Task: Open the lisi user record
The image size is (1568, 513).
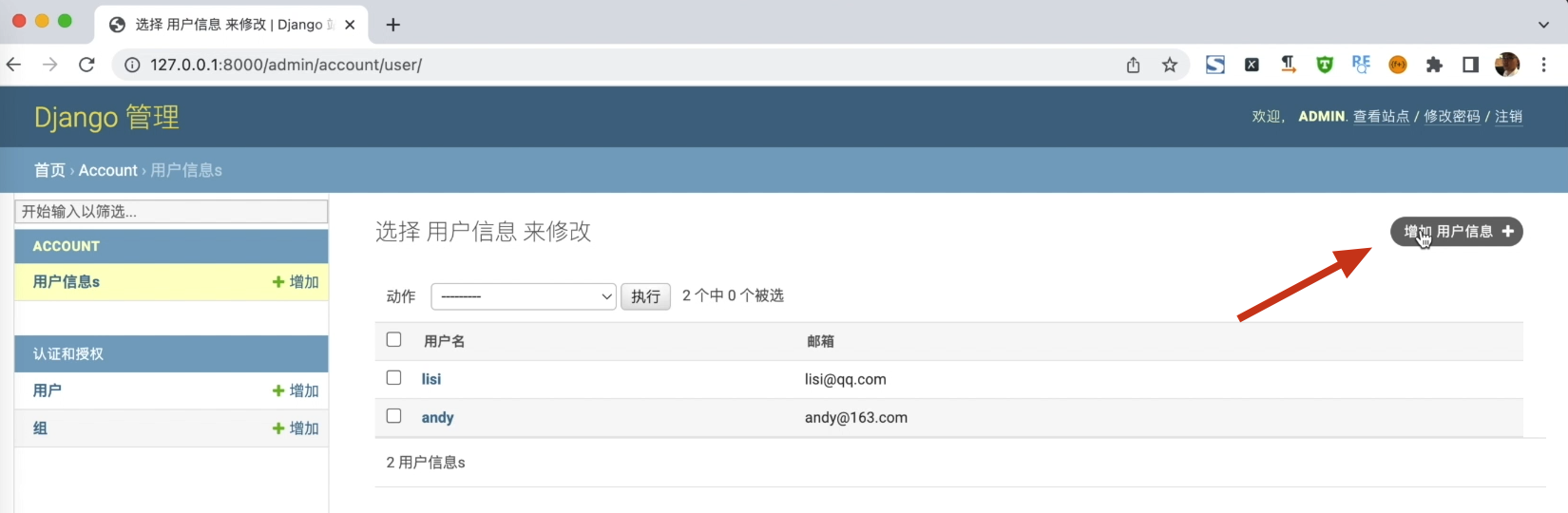Action: pos(431,379)
